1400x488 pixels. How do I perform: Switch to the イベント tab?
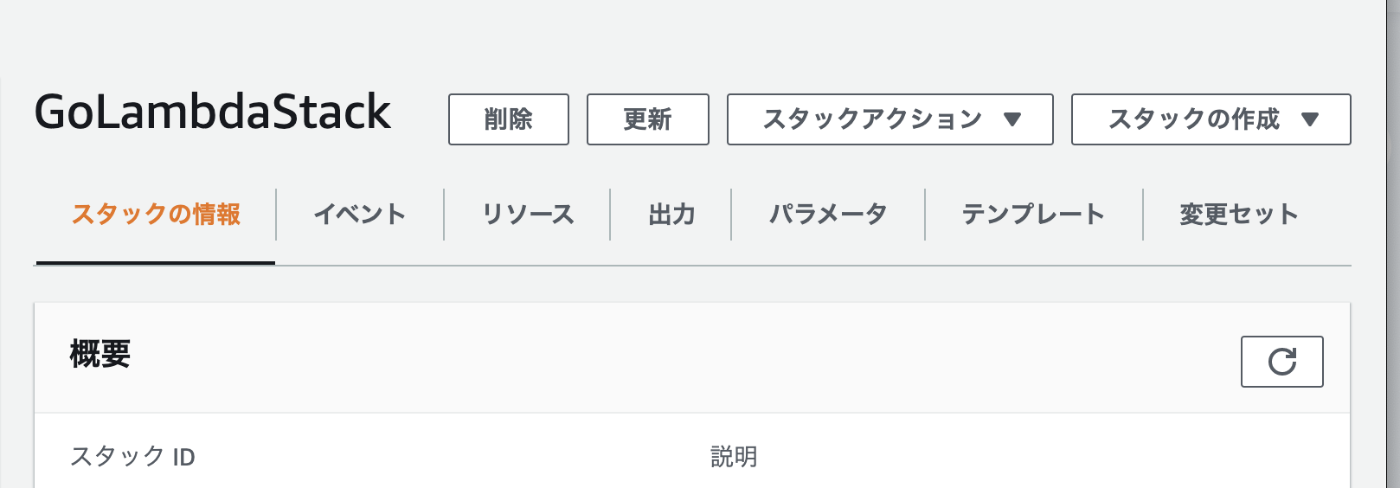pos(360,214)
